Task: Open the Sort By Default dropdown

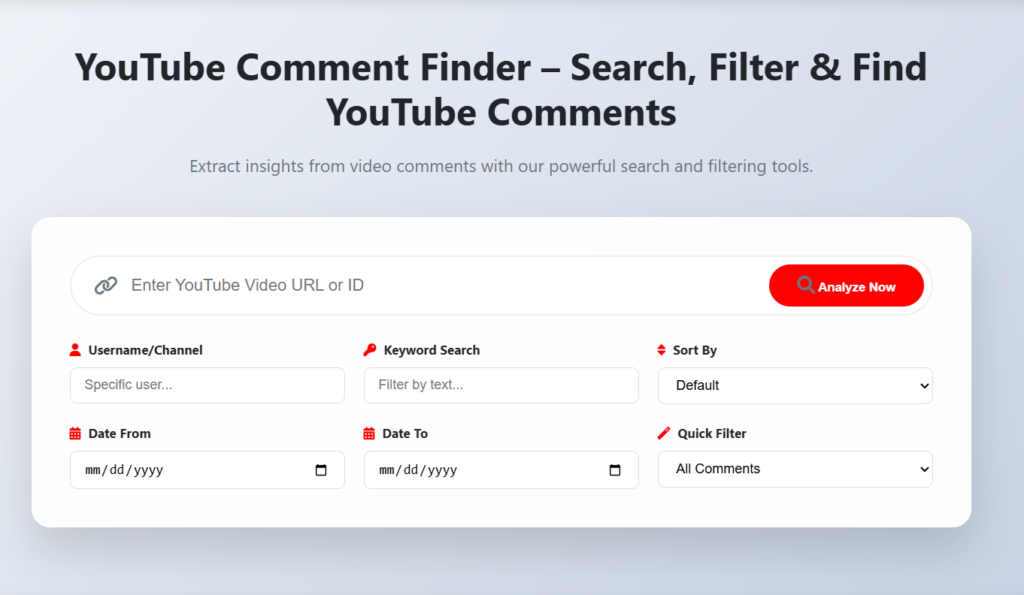Action: pos(795,385)
